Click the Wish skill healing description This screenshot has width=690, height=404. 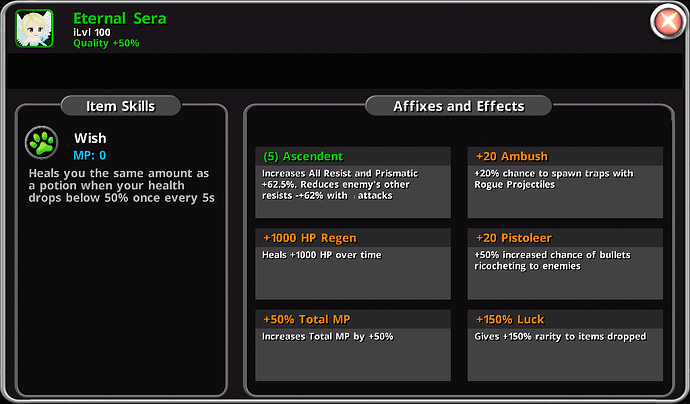coord(121,184)
